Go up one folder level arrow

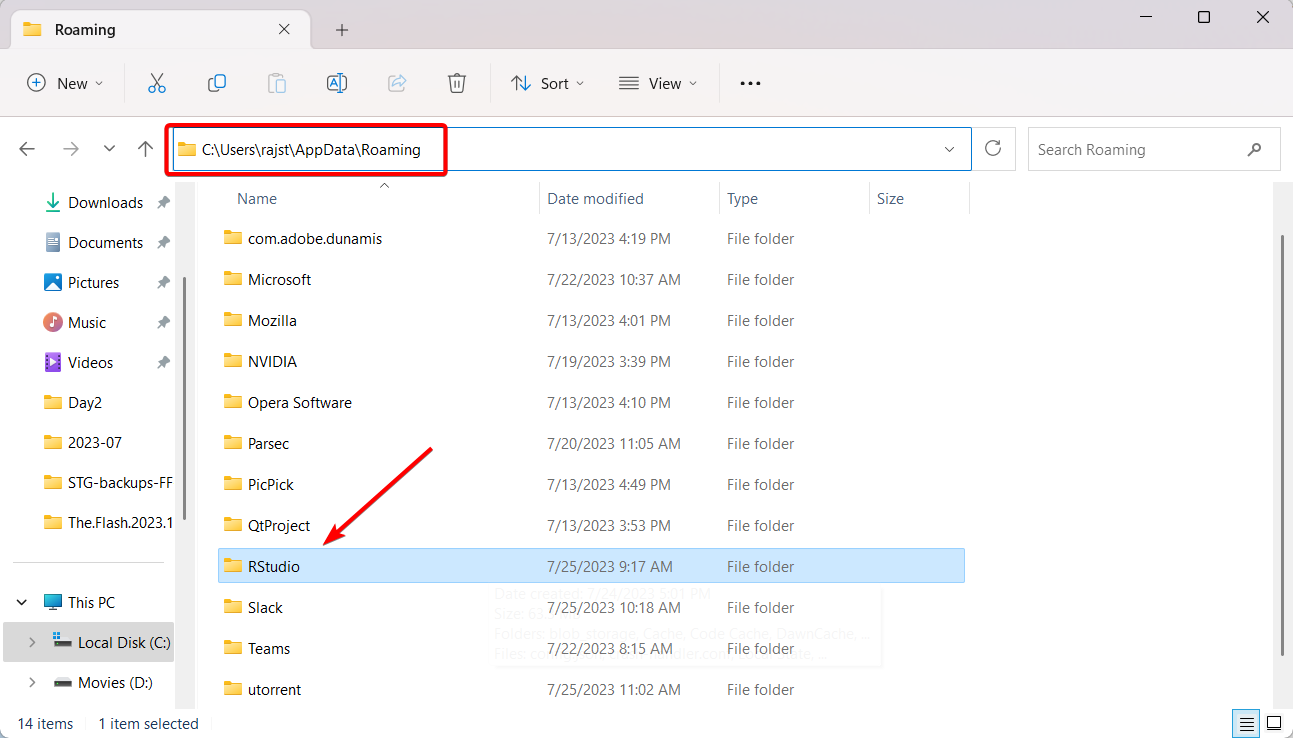pos(145,149)
